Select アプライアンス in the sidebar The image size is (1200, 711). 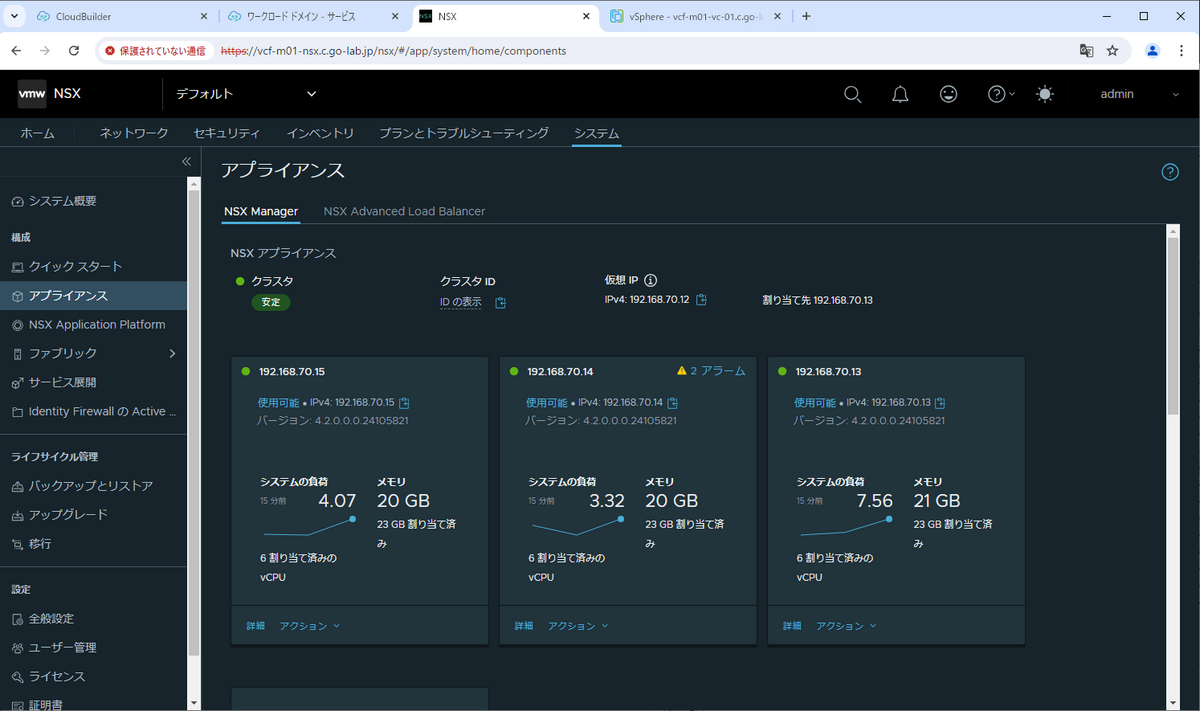click(93, 296)
